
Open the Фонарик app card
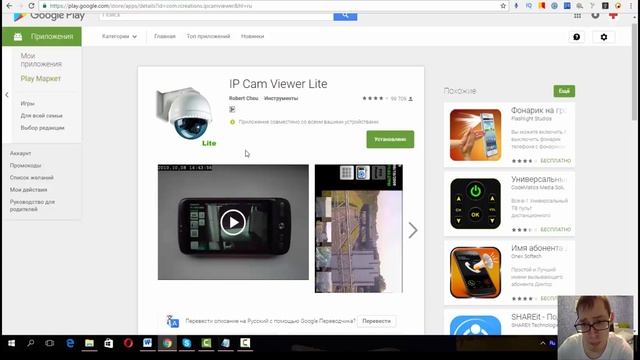[x=509, y=135]
